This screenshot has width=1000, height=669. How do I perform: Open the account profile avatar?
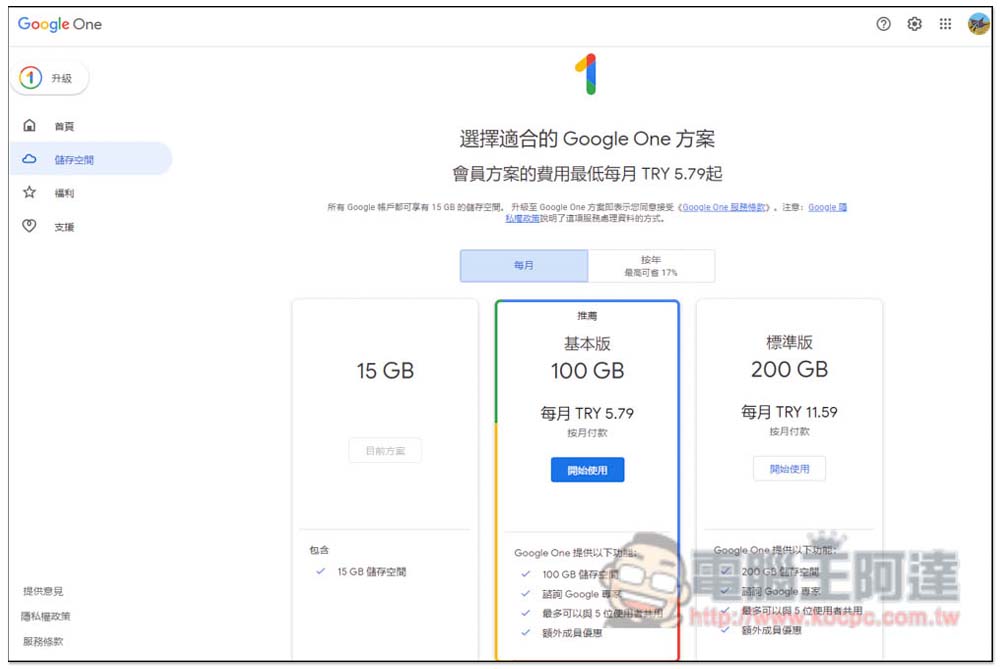point(978,24)
